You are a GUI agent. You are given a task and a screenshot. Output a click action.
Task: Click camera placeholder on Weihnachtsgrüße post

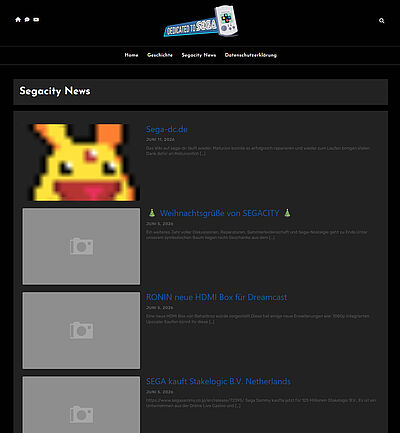[81, 246]
